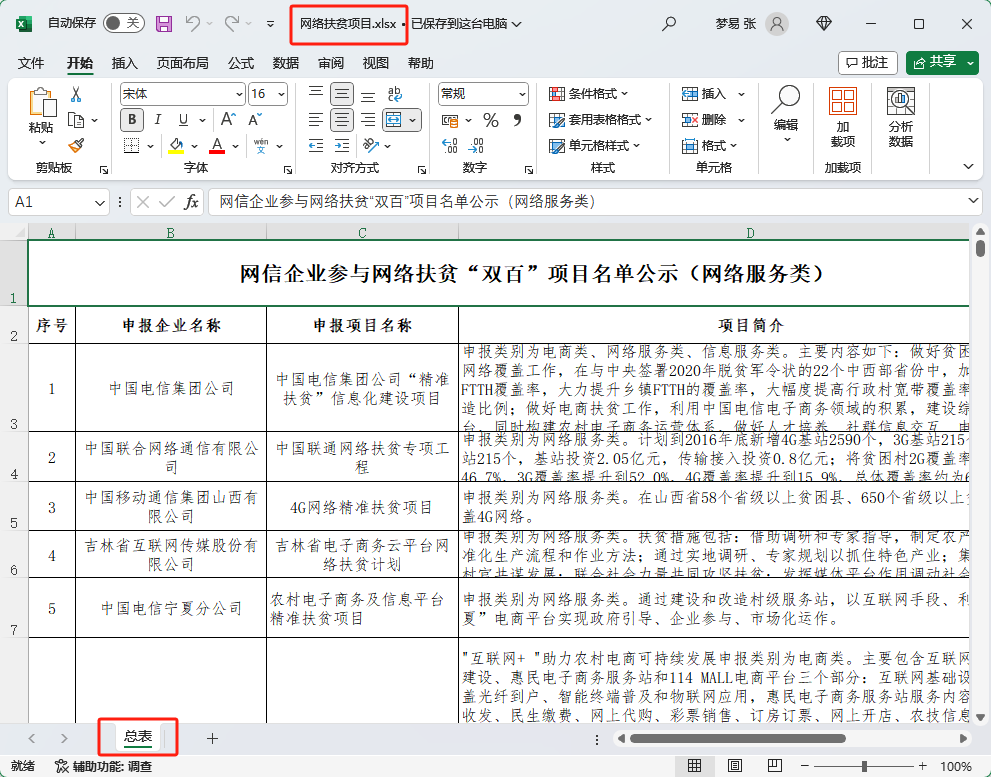The width and height of the screenshot is (991, 777).
Task: Toggle italic formatting
Action: 156,120
